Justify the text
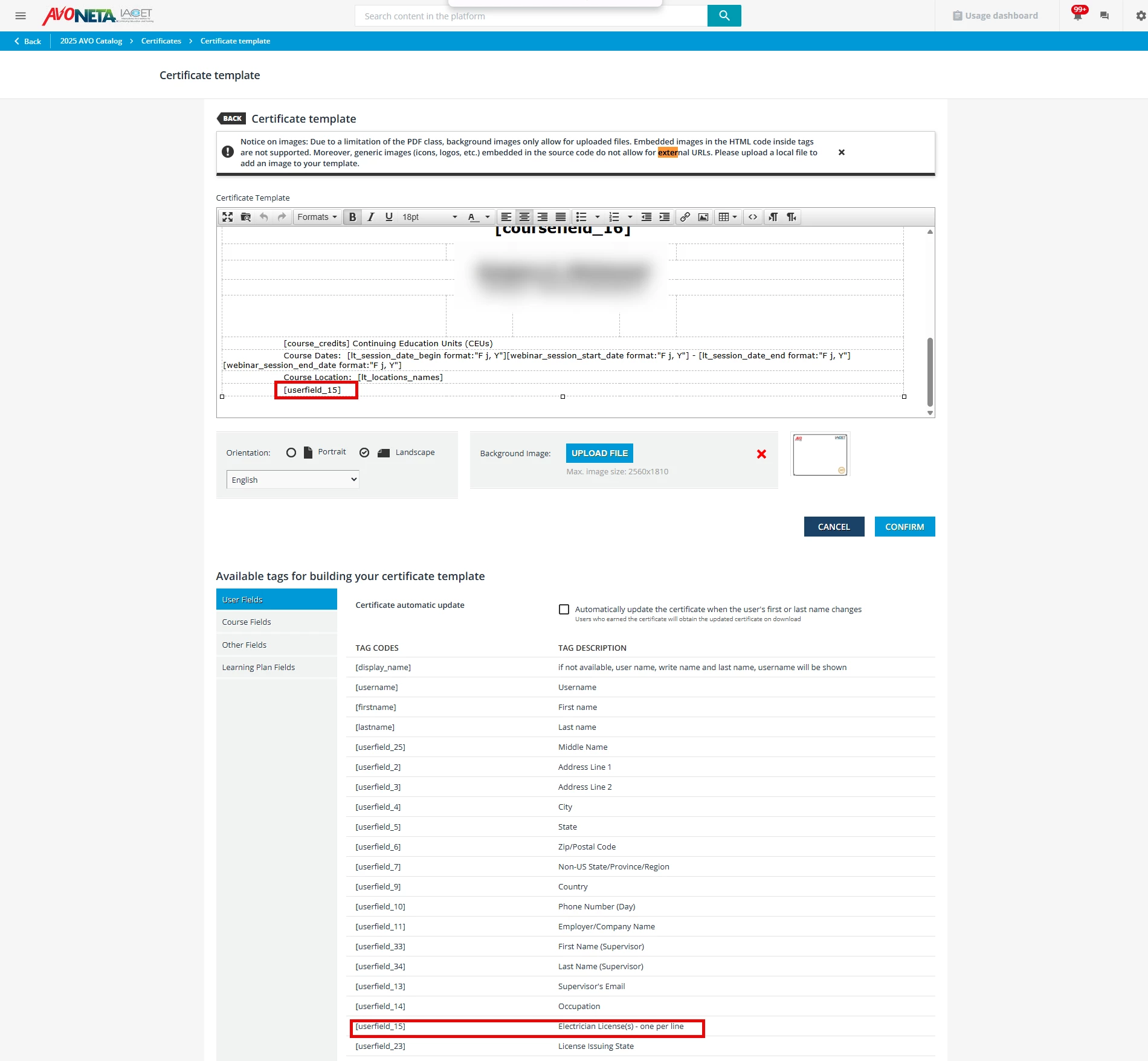This screenshot has width=1148, height=1061. coord(561,217)
